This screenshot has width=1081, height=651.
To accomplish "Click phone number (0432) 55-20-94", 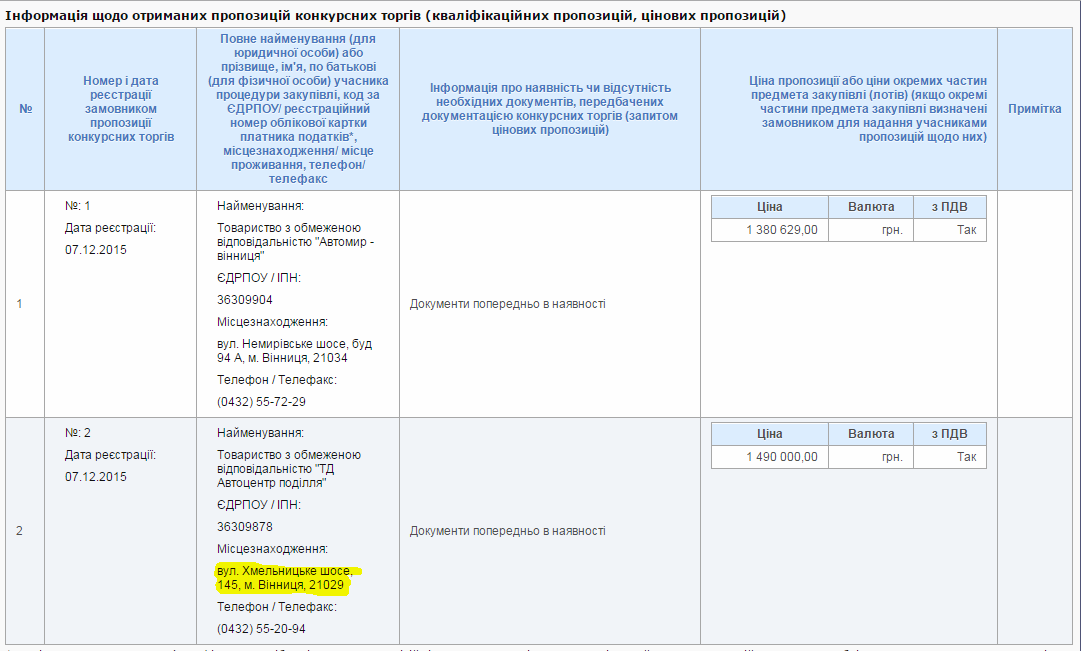I will pos(261,629).
